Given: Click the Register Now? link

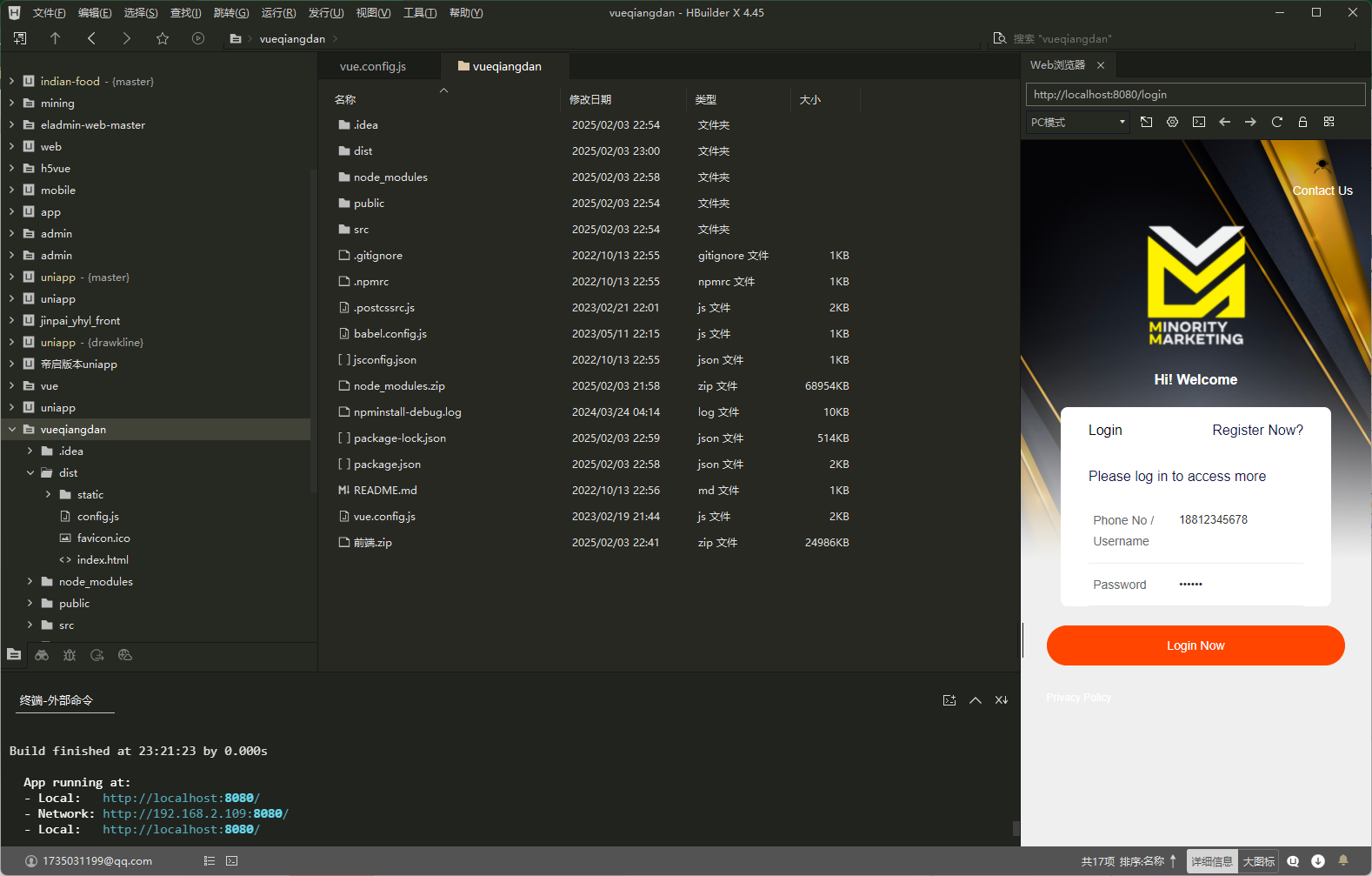Looking at the screenshot, I should click(1257, 430).
